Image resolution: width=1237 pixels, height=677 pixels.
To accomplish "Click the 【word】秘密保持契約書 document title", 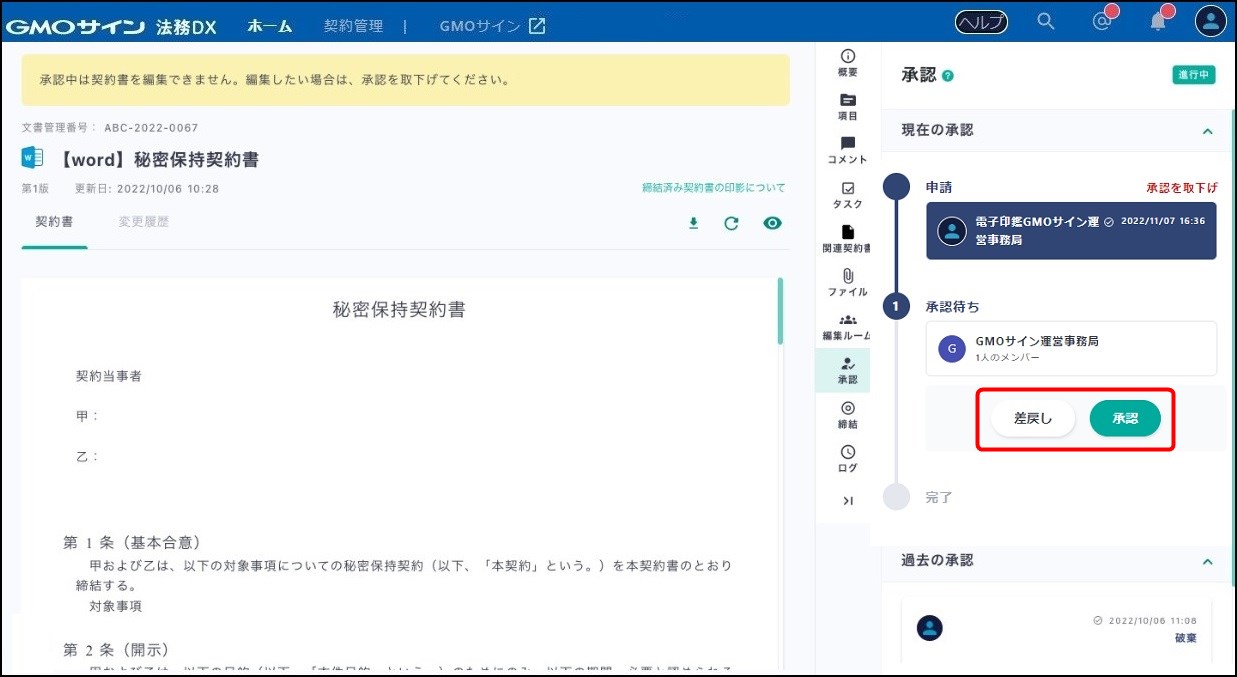I will tap(155, 159).
